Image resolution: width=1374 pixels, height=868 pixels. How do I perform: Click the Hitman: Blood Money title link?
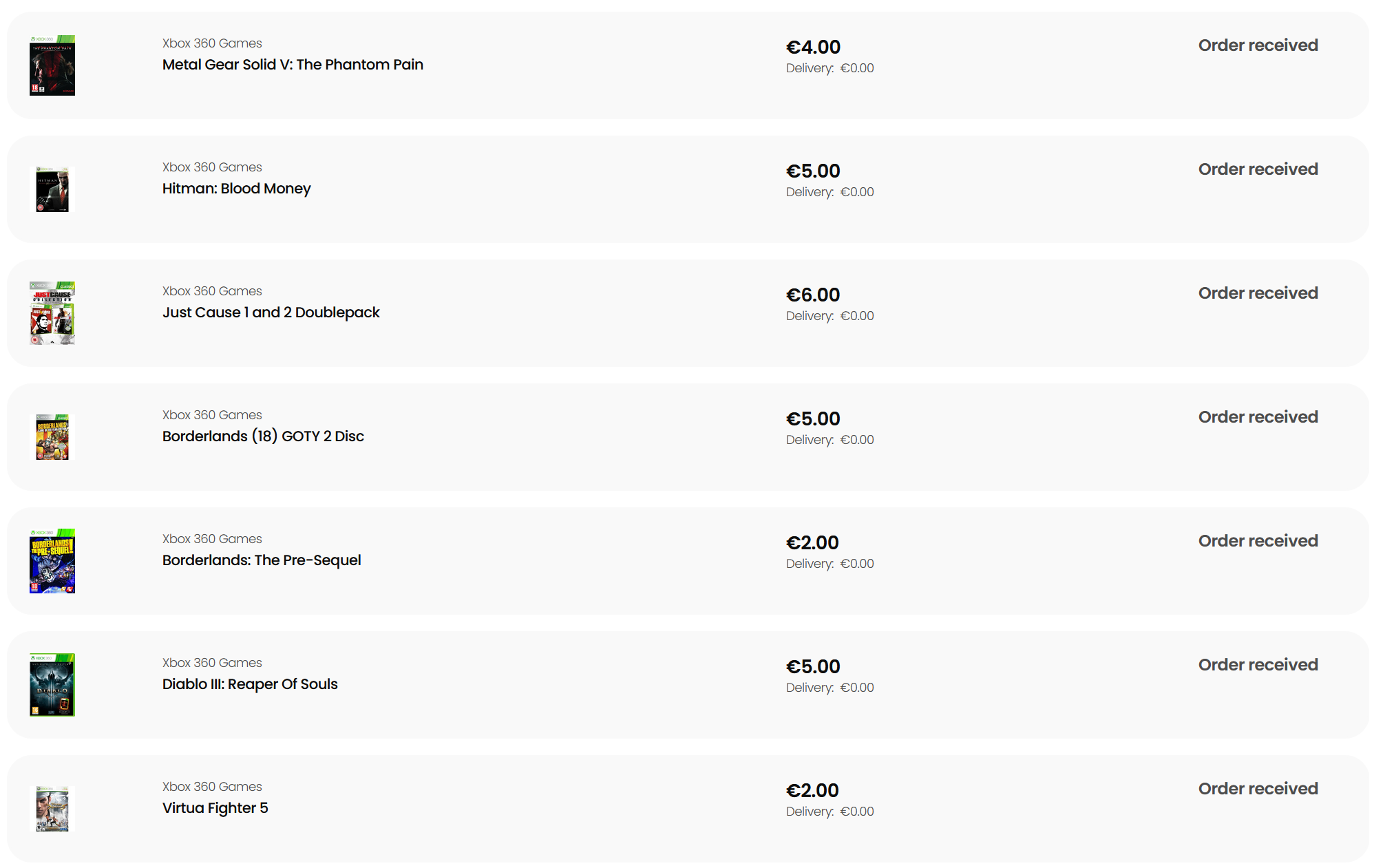236,189
